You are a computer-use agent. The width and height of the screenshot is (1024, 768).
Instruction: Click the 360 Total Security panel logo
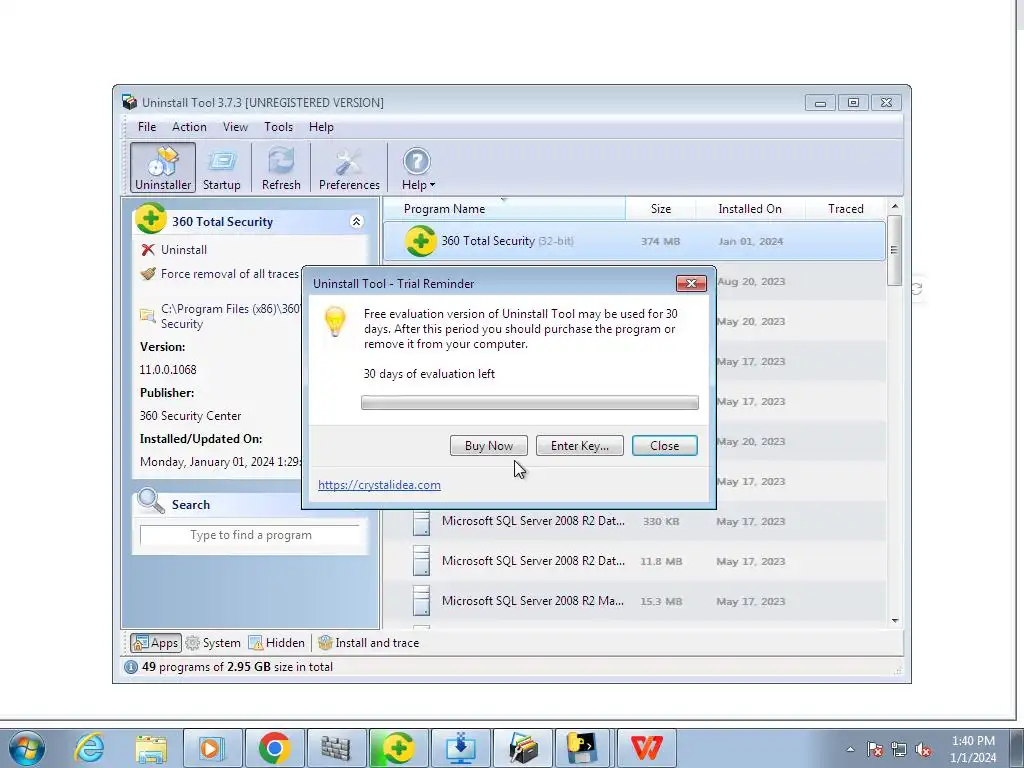coord(151,219)
